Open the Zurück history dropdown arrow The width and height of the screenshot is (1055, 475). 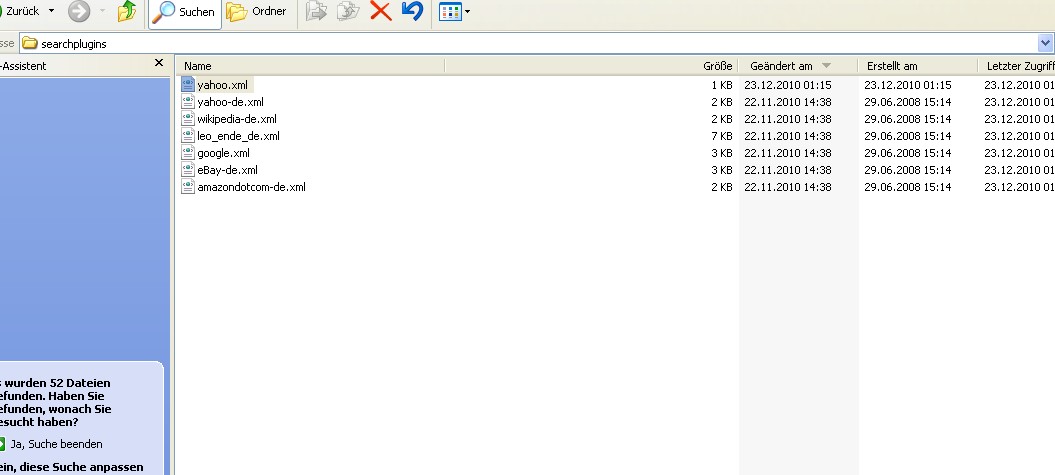coord(51,11)
